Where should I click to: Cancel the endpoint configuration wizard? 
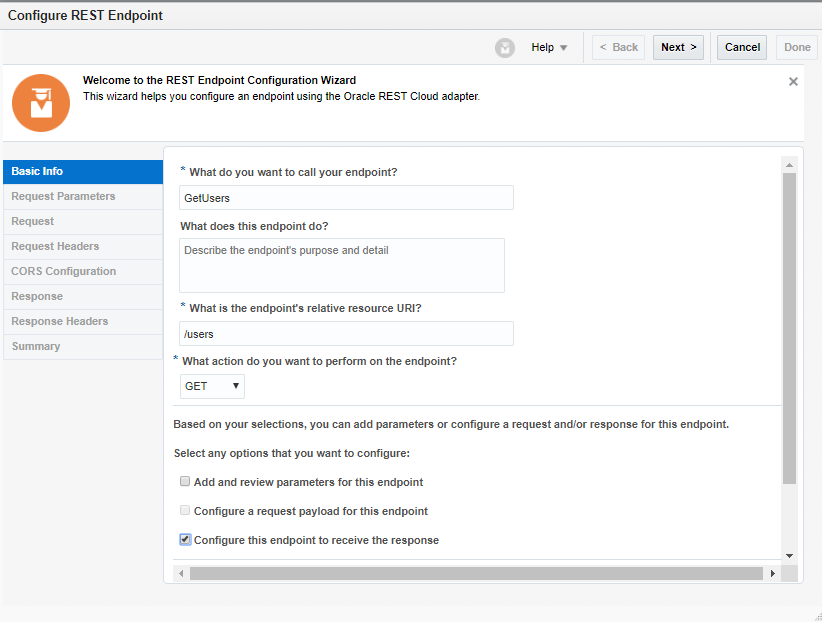point(742,48)
